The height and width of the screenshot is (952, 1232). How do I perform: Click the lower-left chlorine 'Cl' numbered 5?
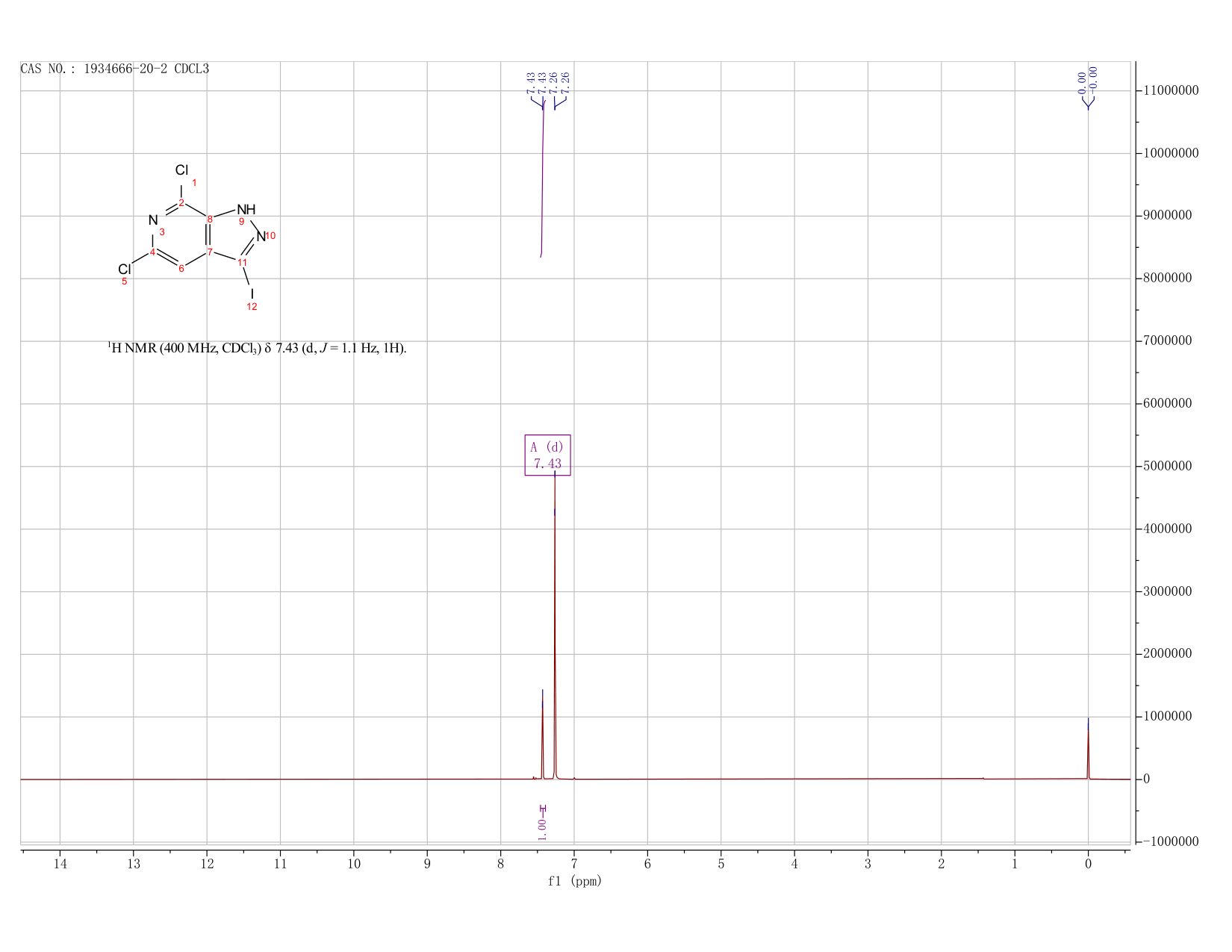(x=125, y=270)
